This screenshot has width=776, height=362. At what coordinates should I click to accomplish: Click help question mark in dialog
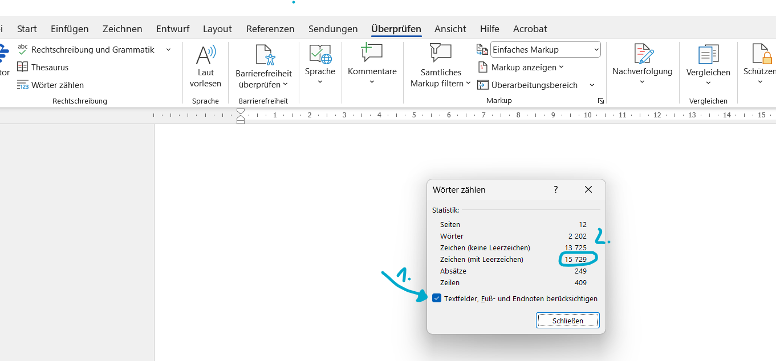pos(556,190)
